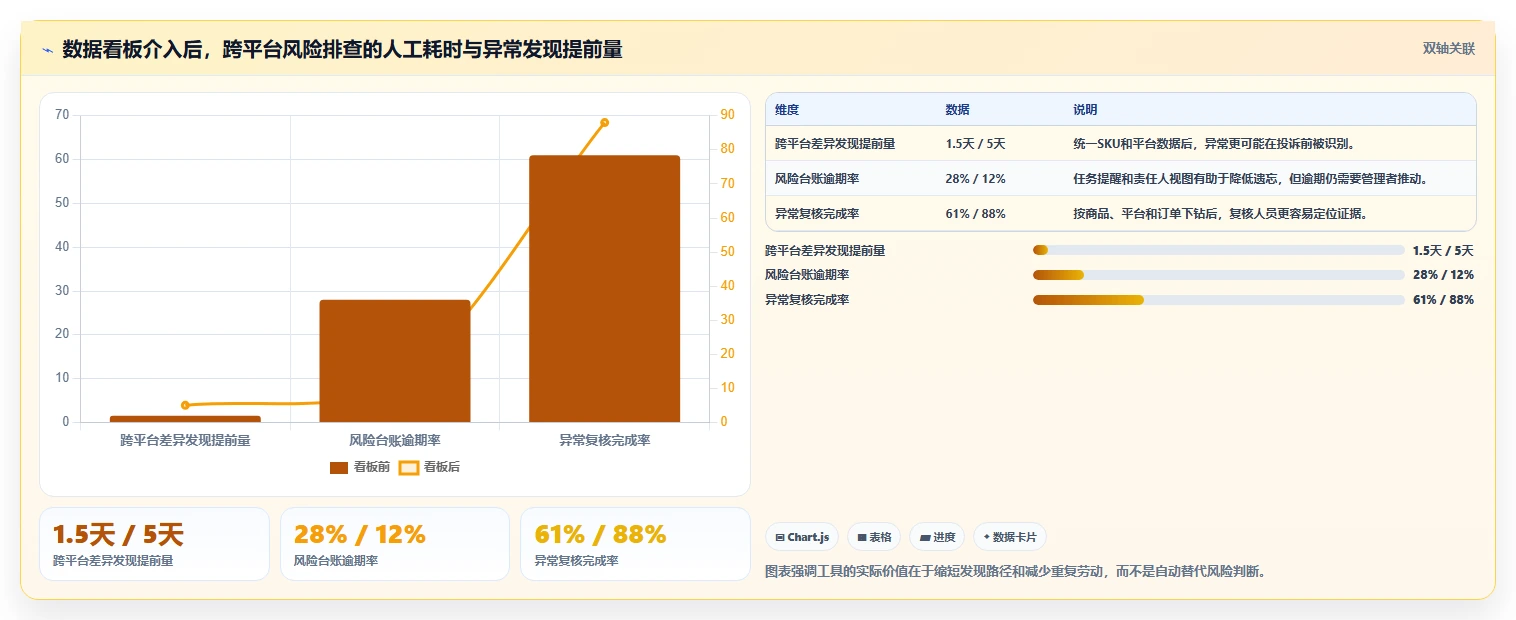The image size is (1516, 620).
Task: Click progress value 61% / 88%
Action: 1443,300
